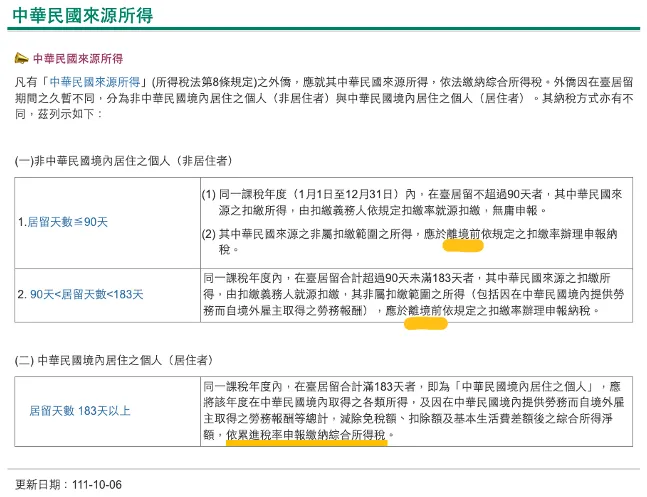
Task: Click the text 更新日期：111-10-06
Action: (x=68, y=484)
